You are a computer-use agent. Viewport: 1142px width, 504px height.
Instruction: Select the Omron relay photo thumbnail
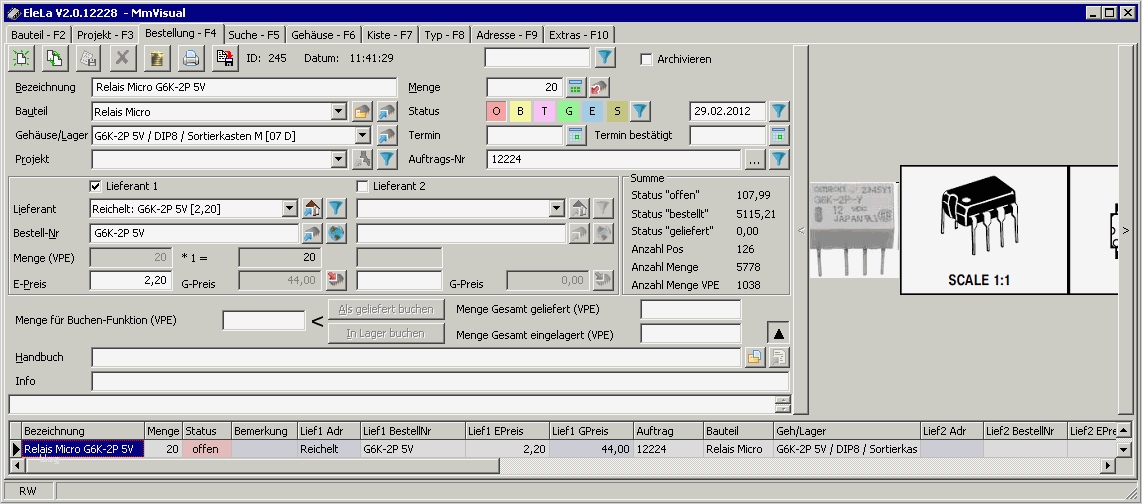tap(854, 230)
